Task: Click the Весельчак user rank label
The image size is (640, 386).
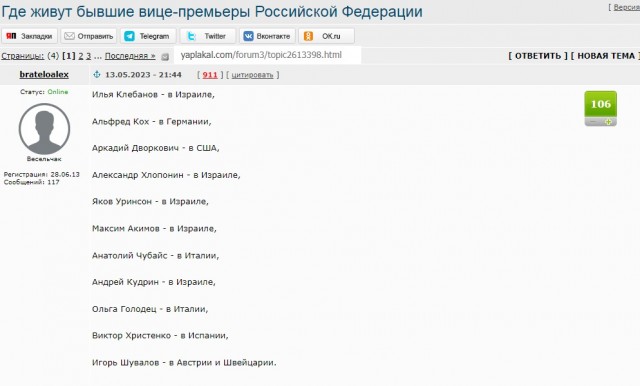Action: [x=44, y=159]
